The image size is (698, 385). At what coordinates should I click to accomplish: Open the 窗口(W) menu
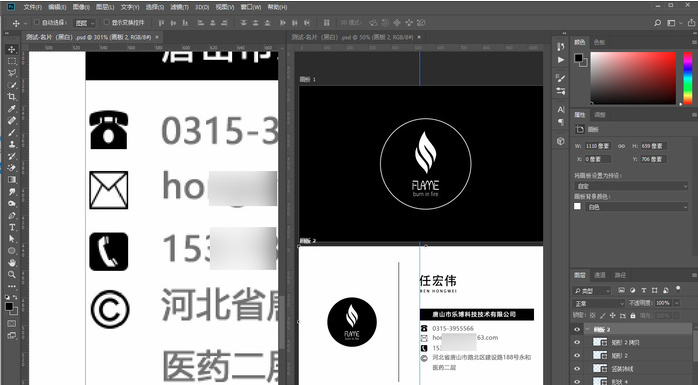point(251,7)
